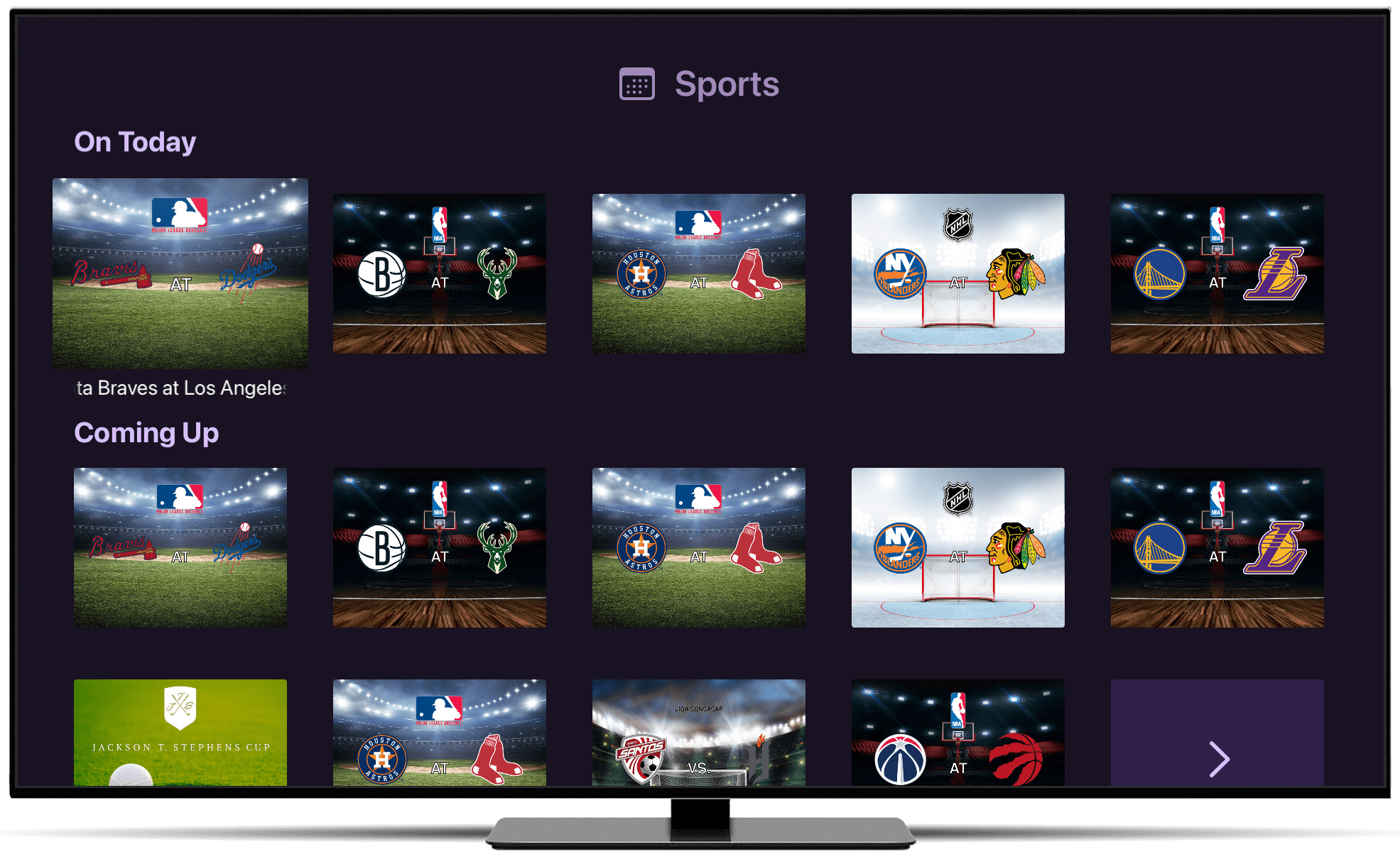
Task: Open the Braves at Dodgers game under On Today
Action: (x=180, y=273)
